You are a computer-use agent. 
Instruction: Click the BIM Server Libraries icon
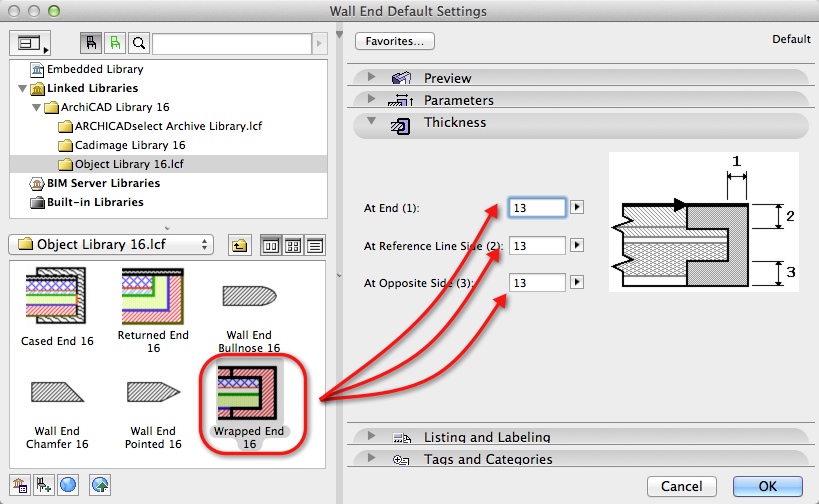click(37, 183)
